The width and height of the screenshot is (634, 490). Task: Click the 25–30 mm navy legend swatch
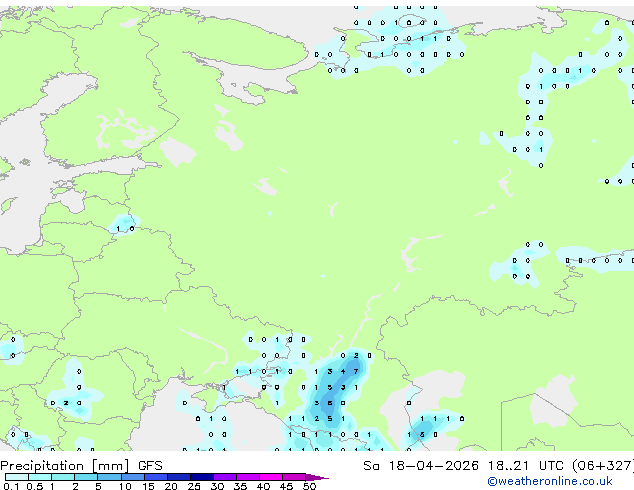click(x=202, y=477)
